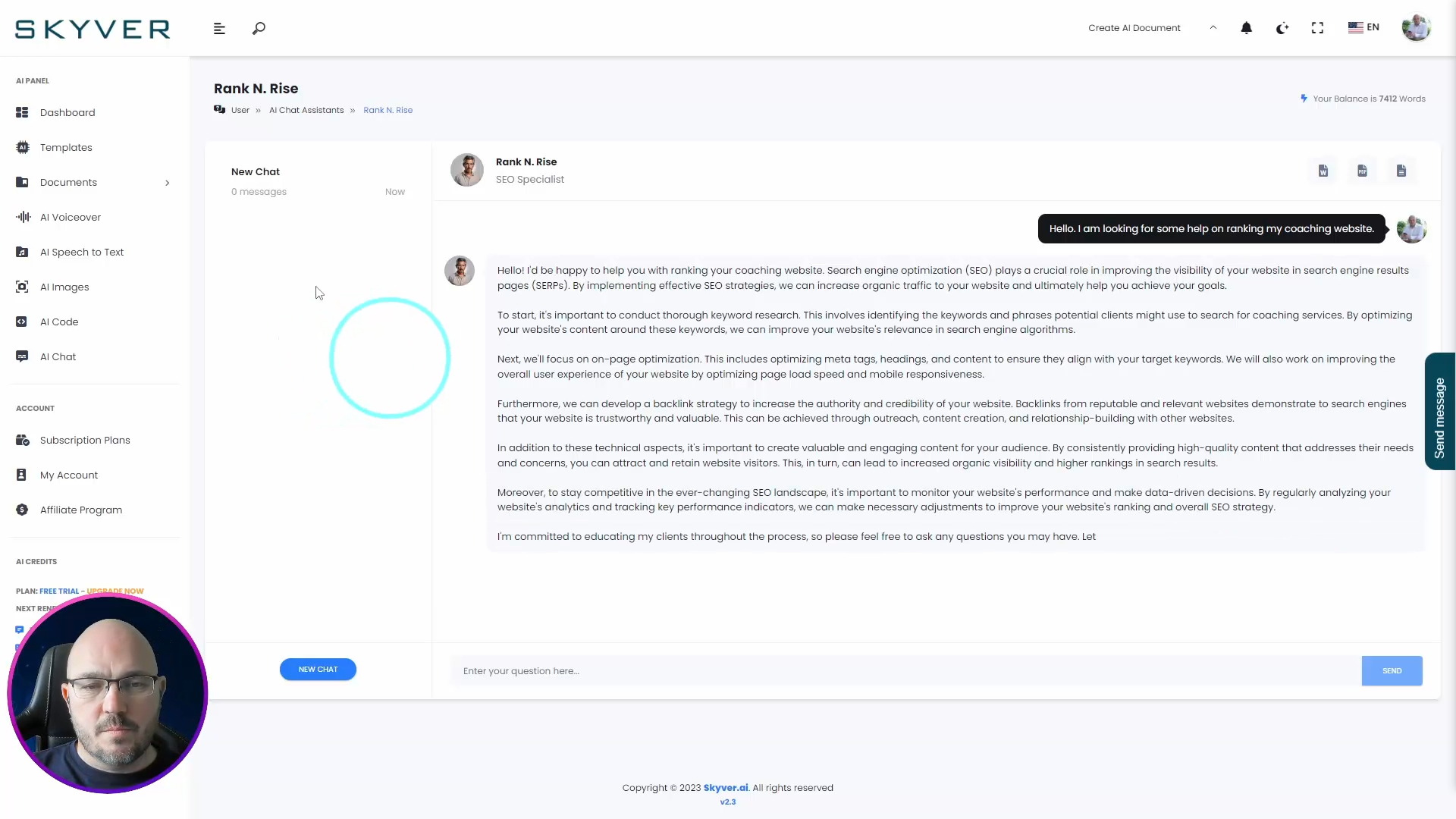Collapse sidebar with hamburger menu icon
This screenshot has height=819, width=1456.
click(x=219, y=28)
